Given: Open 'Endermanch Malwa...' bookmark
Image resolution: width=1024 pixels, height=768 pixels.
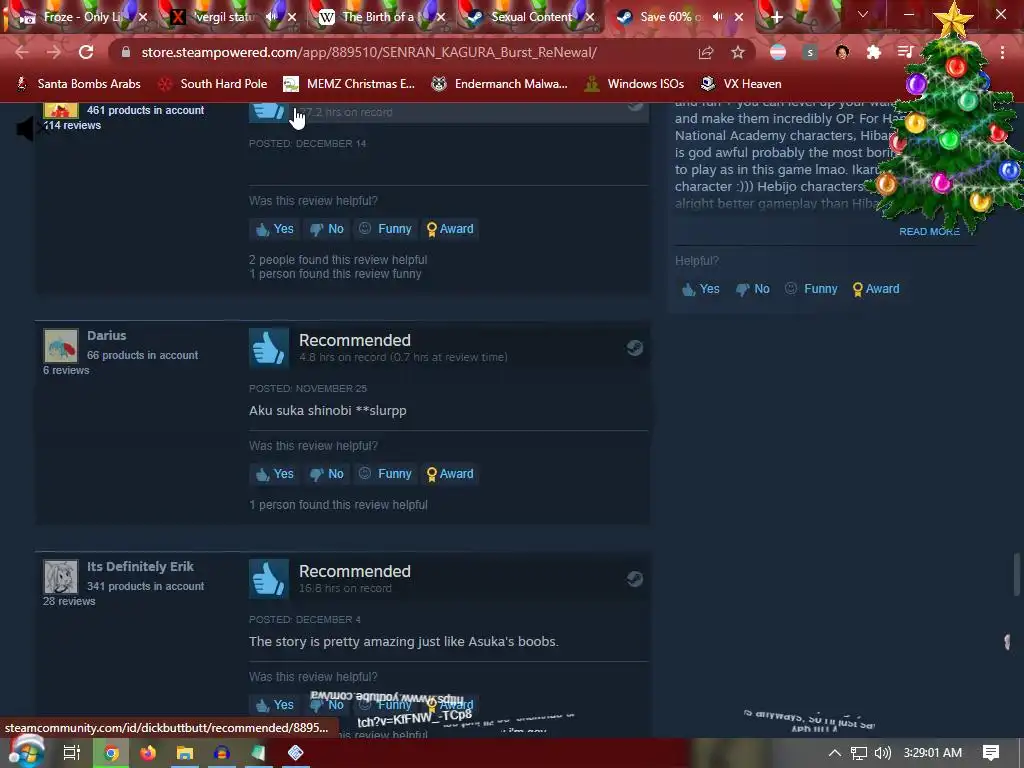Looking at the screenshot, I should pyautogui.click(x=500, y=84).
